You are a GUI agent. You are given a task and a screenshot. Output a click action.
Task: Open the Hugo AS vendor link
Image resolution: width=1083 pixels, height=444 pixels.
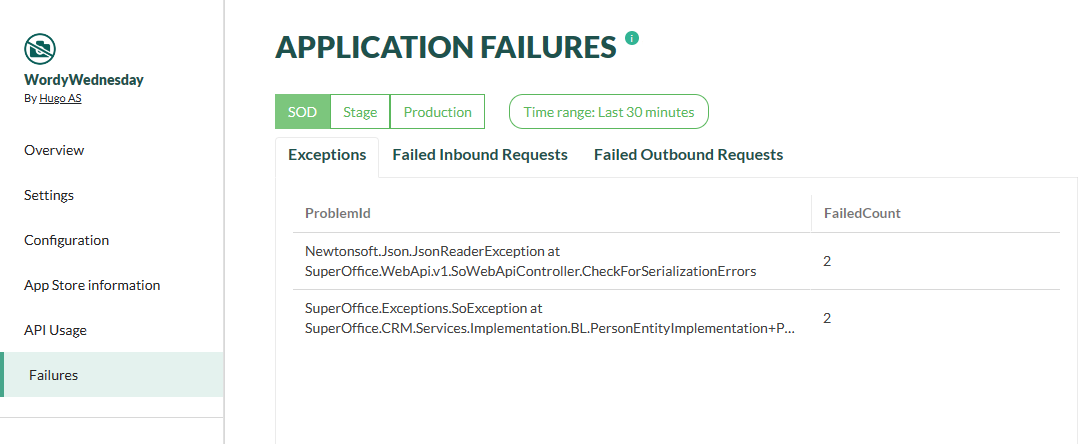(60, 98)
